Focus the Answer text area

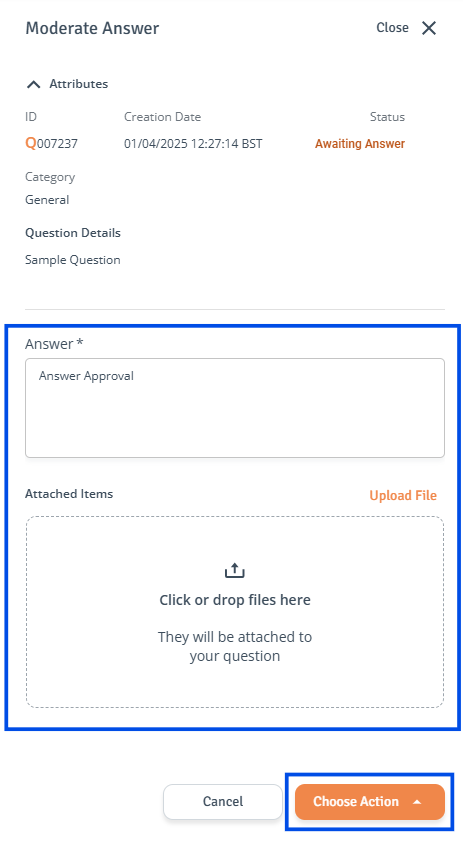[x=234, y=408]
